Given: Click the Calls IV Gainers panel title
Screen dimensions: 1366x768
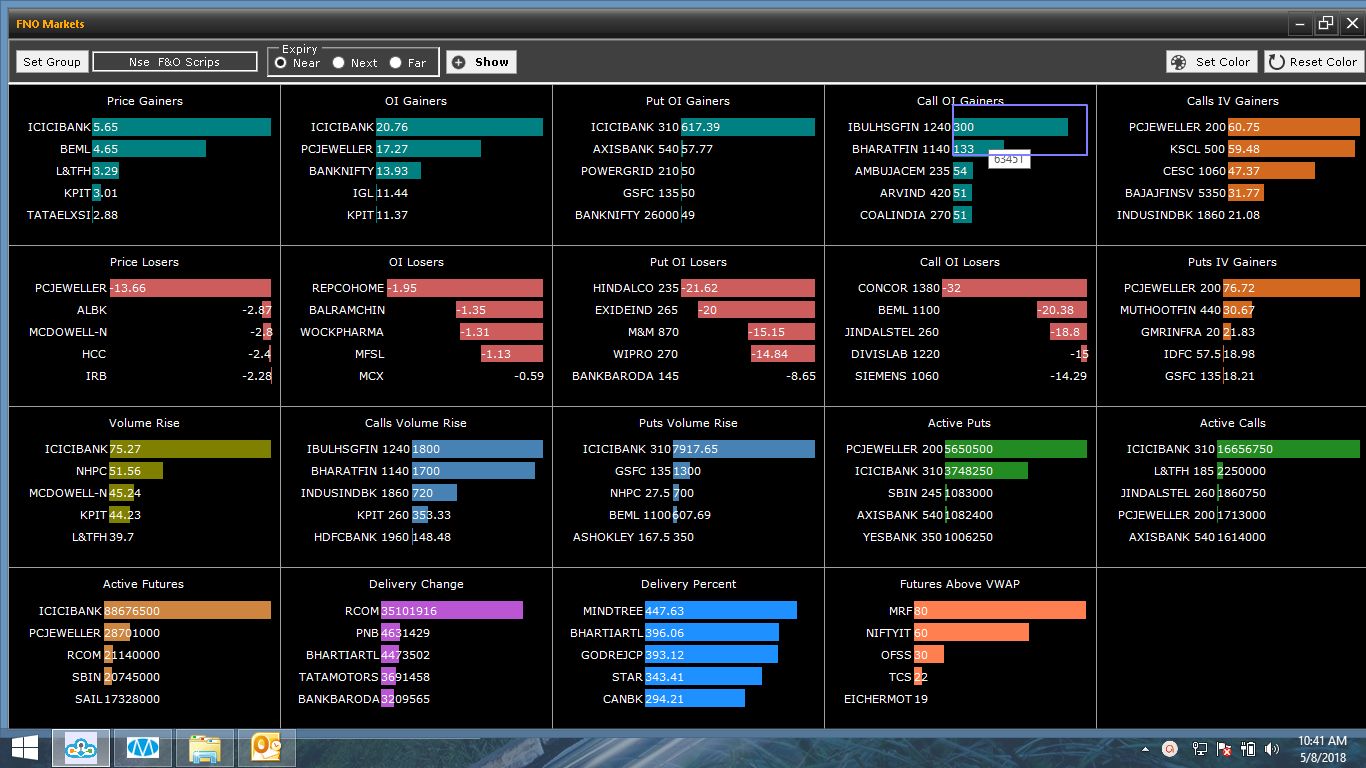Looking at the screenshot, I should 1233,101.
